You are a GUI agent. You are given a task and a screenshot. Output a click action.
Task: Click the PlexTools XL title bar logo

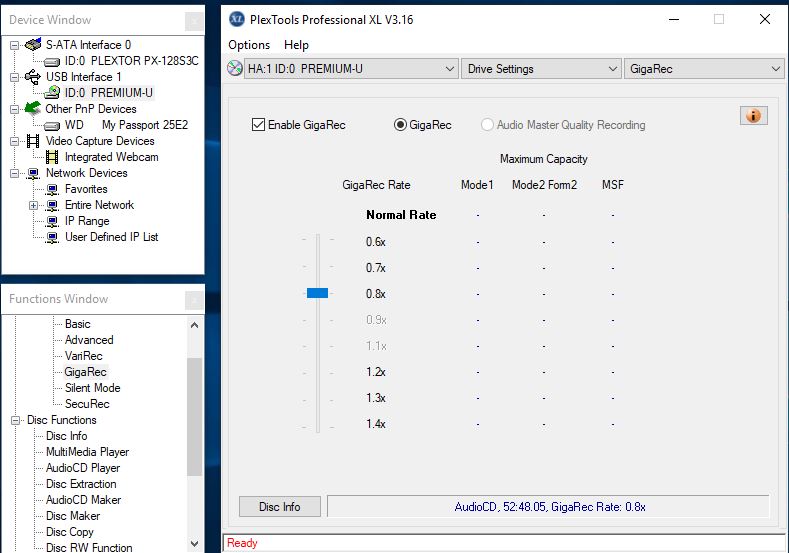click(x=237, y=20)
